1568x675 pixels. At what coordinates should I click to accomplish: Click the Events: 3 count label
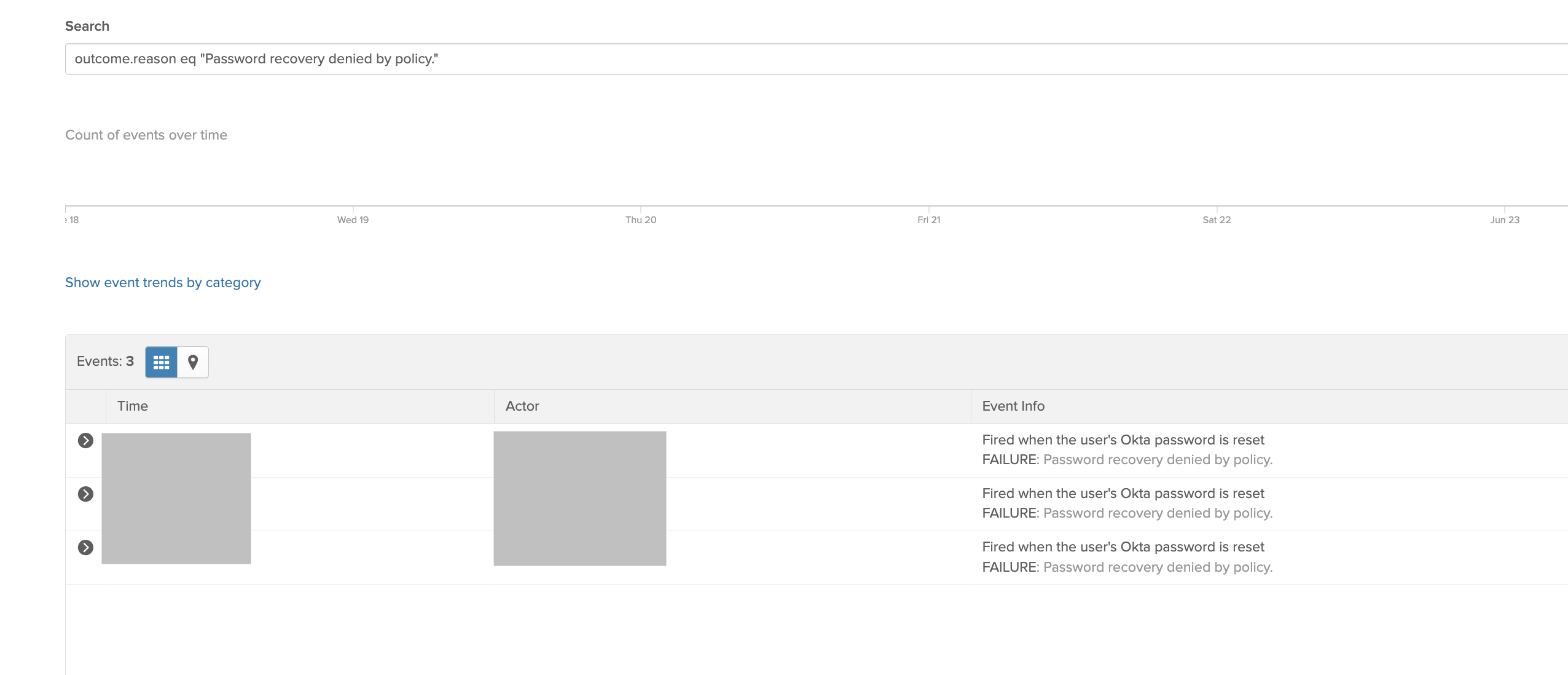pos(105,361)
